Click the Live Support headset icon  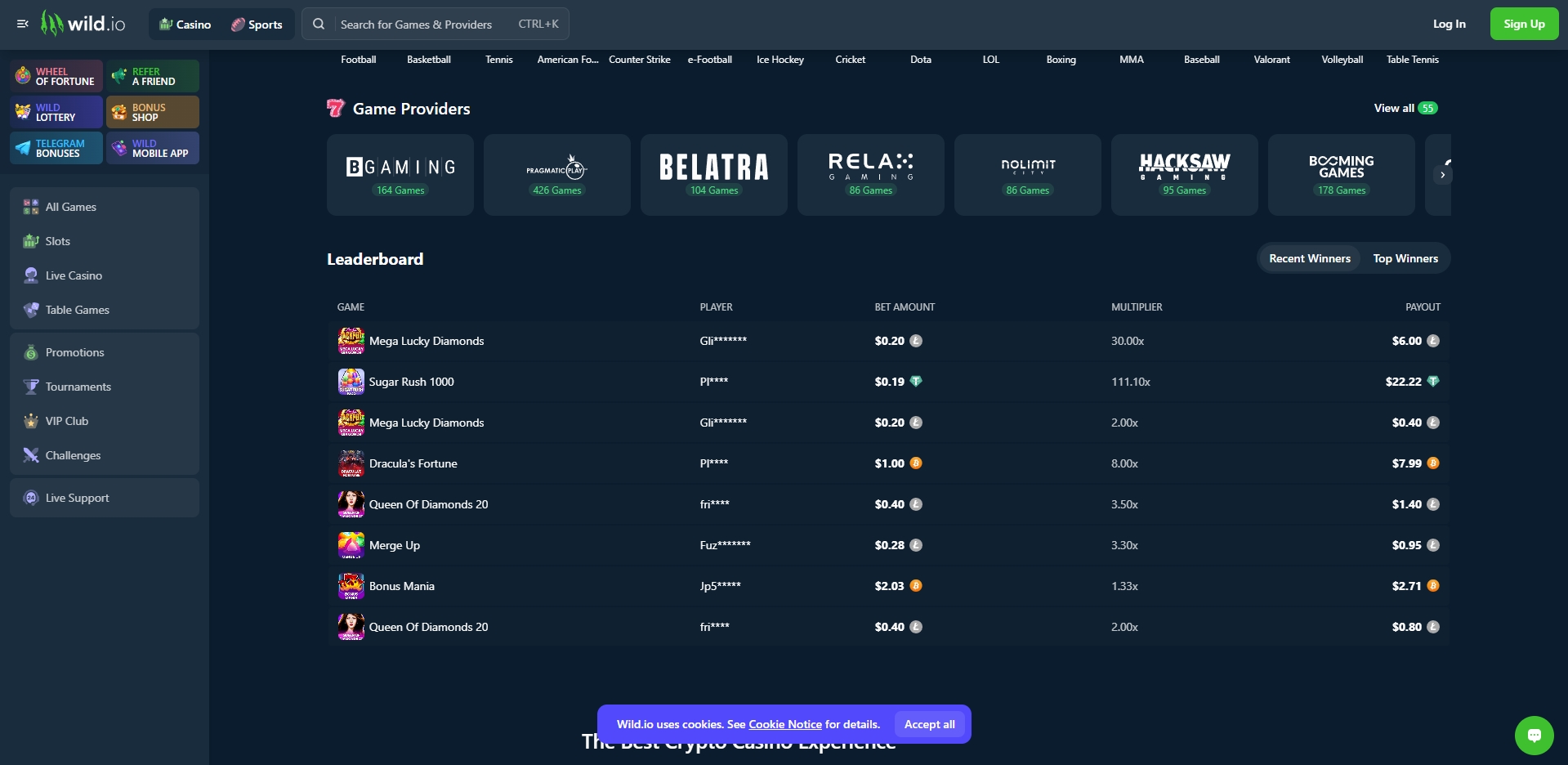click(x=31, y=498)
